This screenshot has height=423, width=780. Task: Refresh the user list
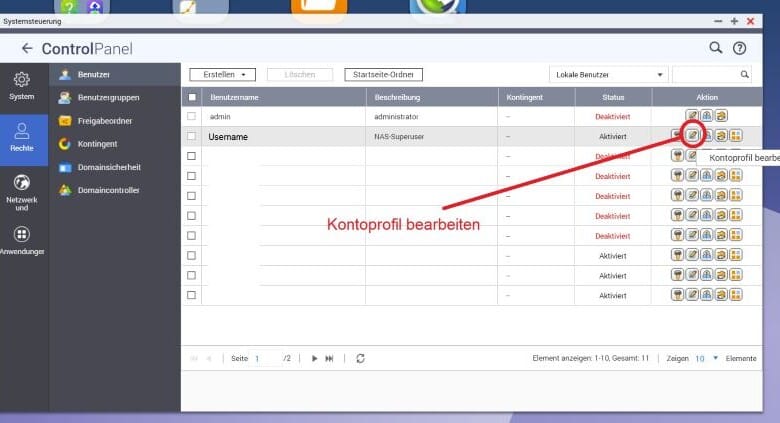click(x=360, y=358)
